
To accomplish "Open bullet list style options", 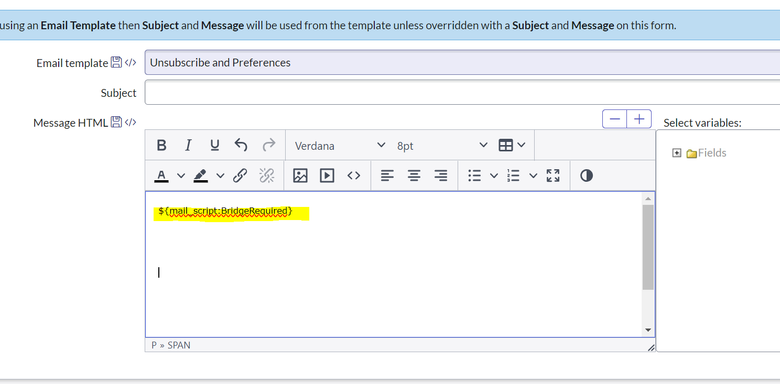I will [x=494, y=176].
